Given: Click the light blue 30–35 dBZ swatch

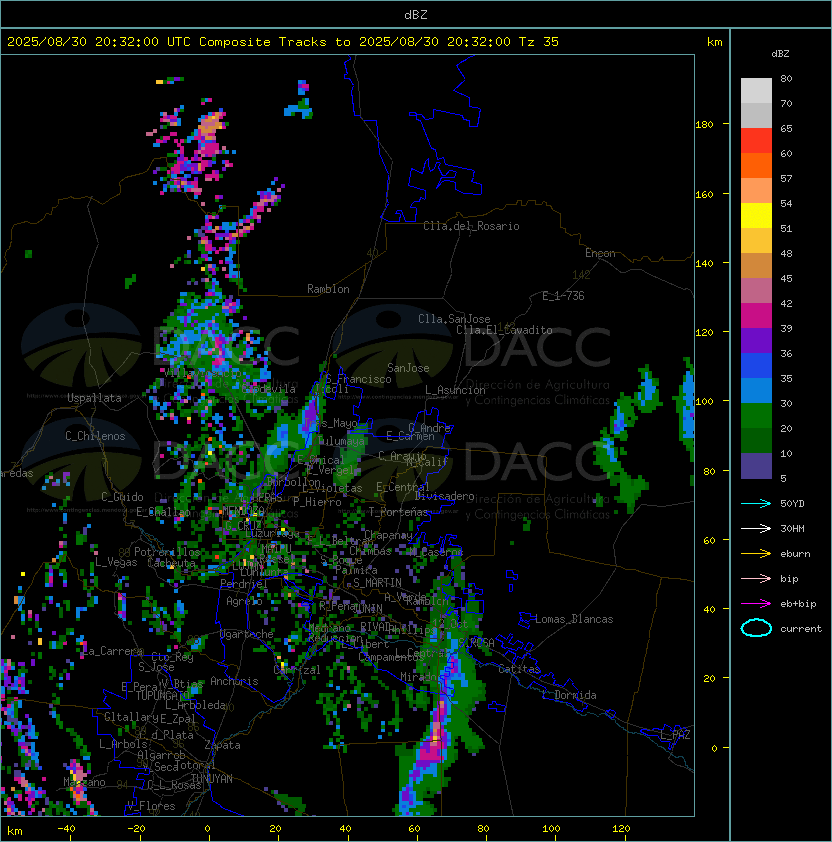Looking at the screenshot, I should (x=756, y=390).
